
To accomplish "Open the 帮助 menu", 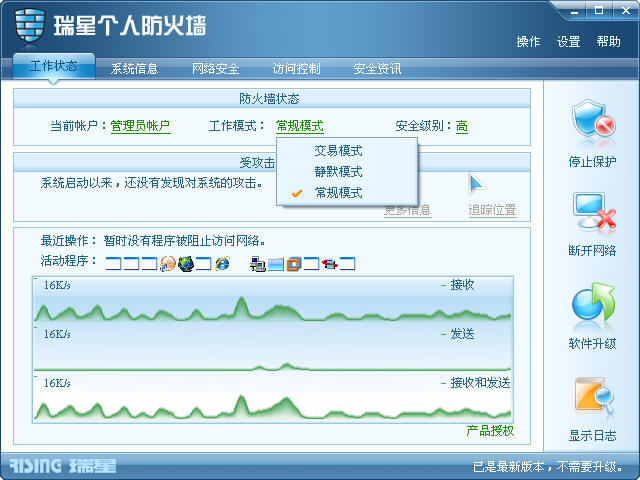I will click(x=608, y=41).
